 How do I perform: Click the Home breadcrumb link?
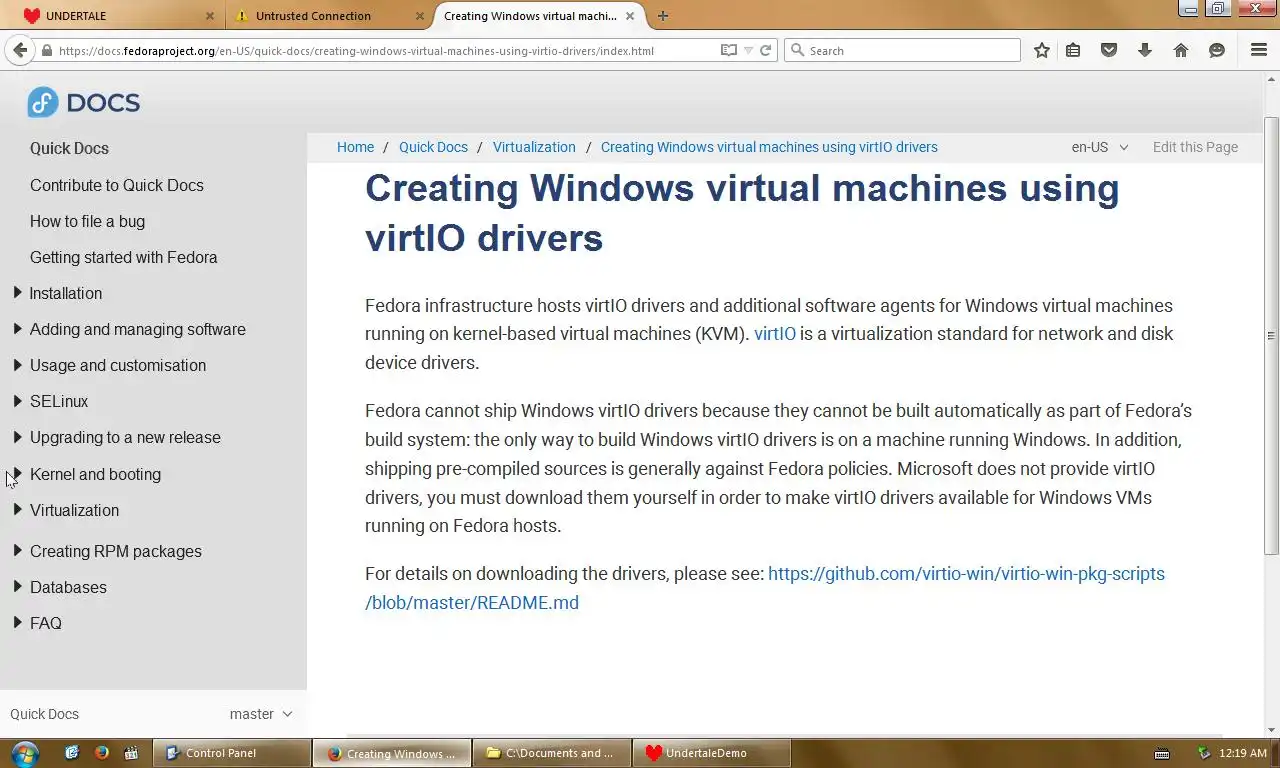coord(355,147)
